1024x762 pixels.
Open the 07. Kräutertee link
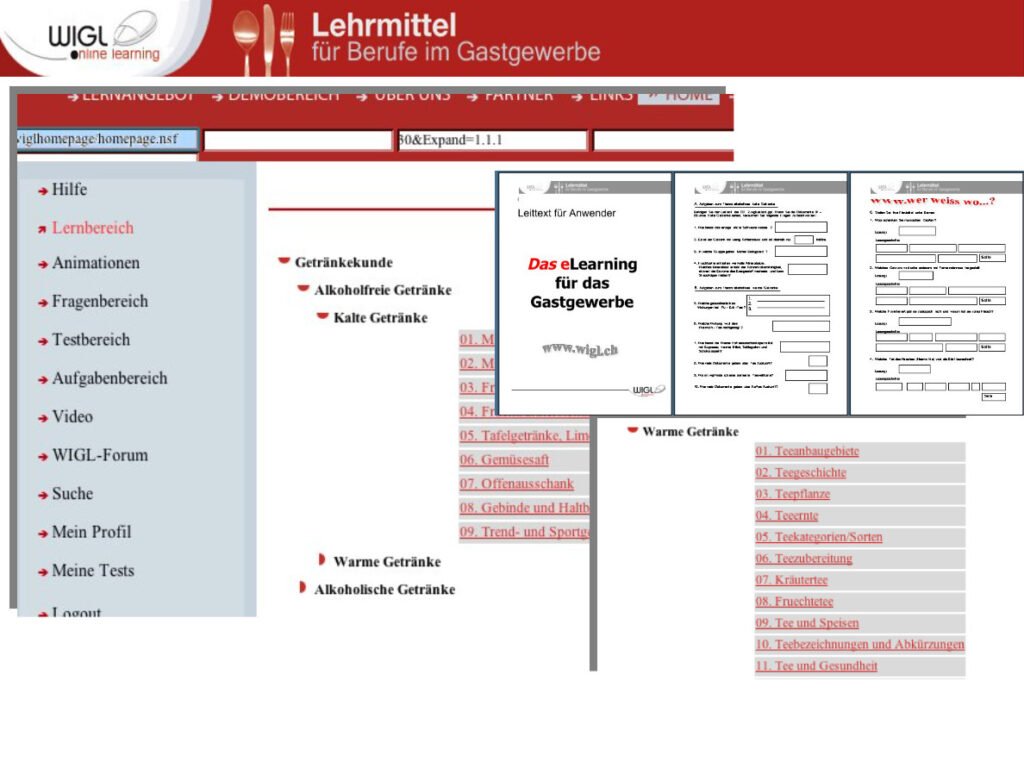coord(792,580)
